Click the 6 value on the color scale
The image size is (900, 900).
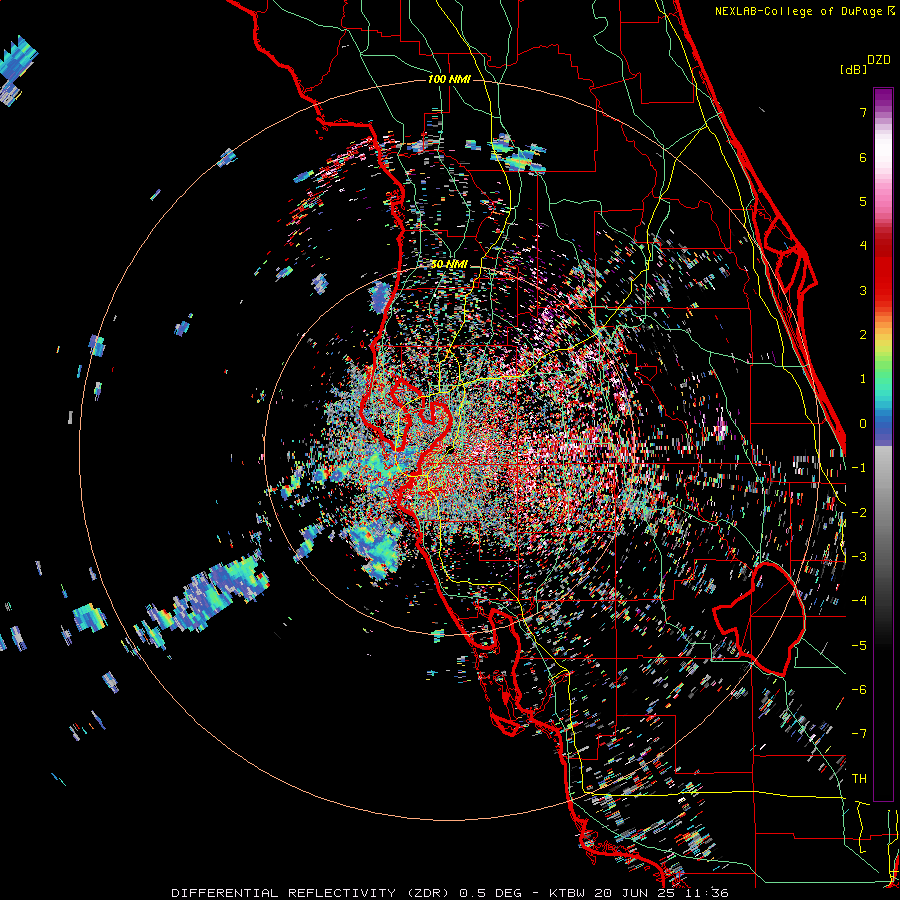click(863, 157)
